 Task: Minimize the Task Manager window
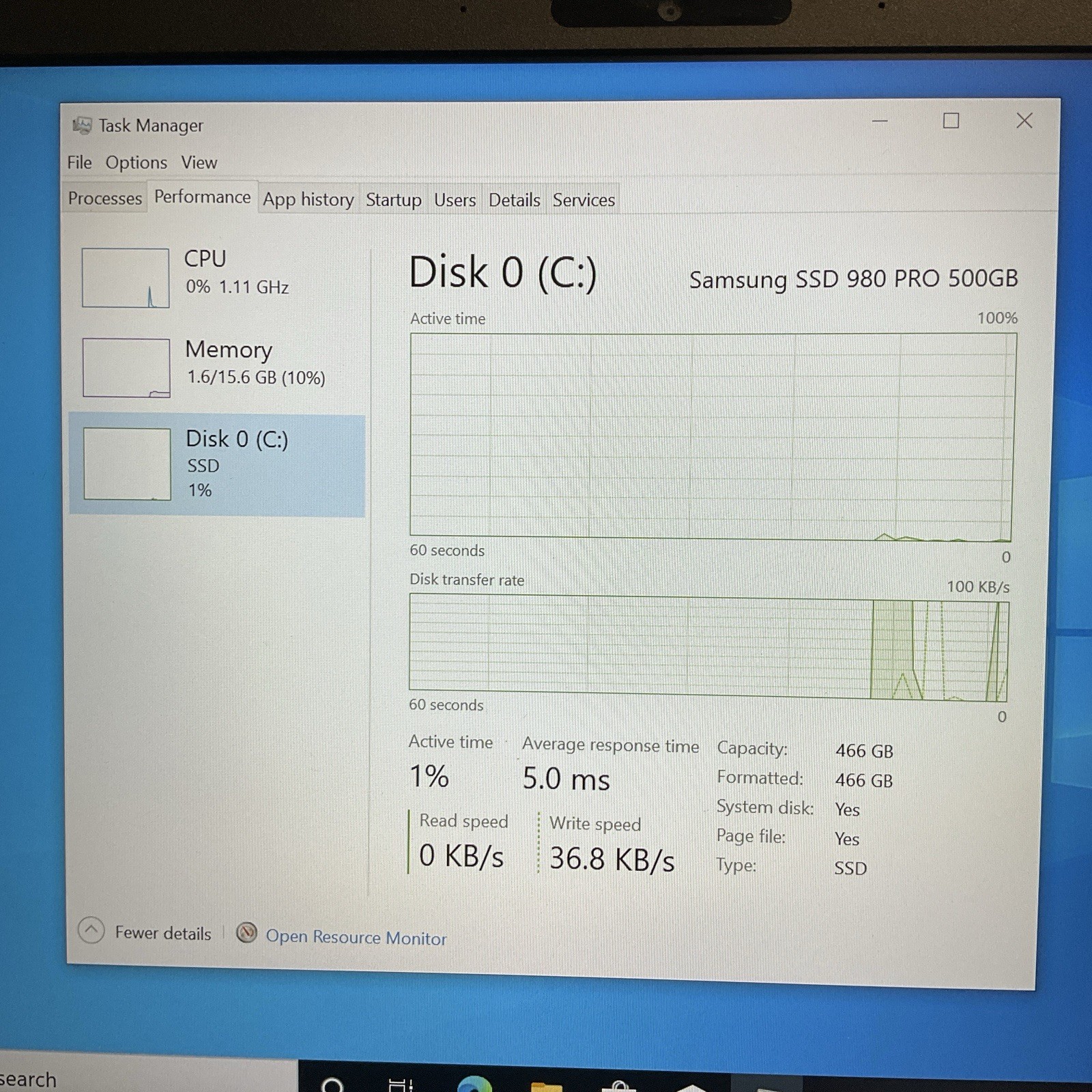click(x=880, y=121)
